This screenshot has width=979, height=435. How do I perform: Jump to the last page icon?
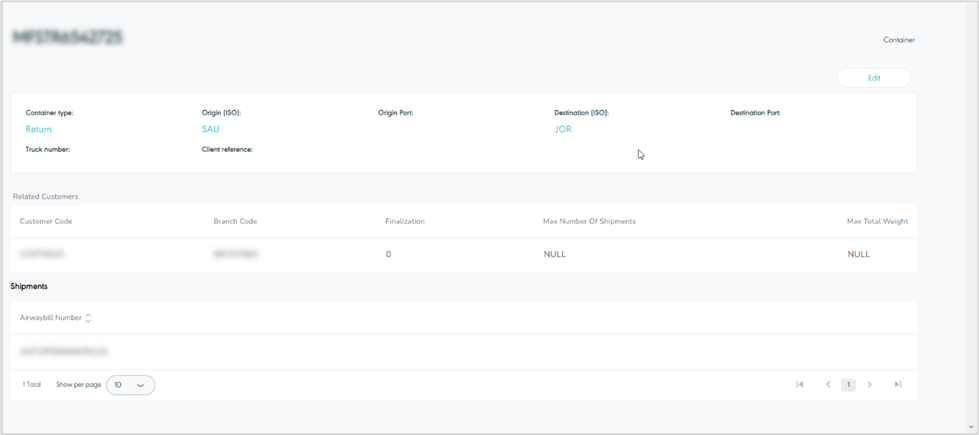[898, 385]
